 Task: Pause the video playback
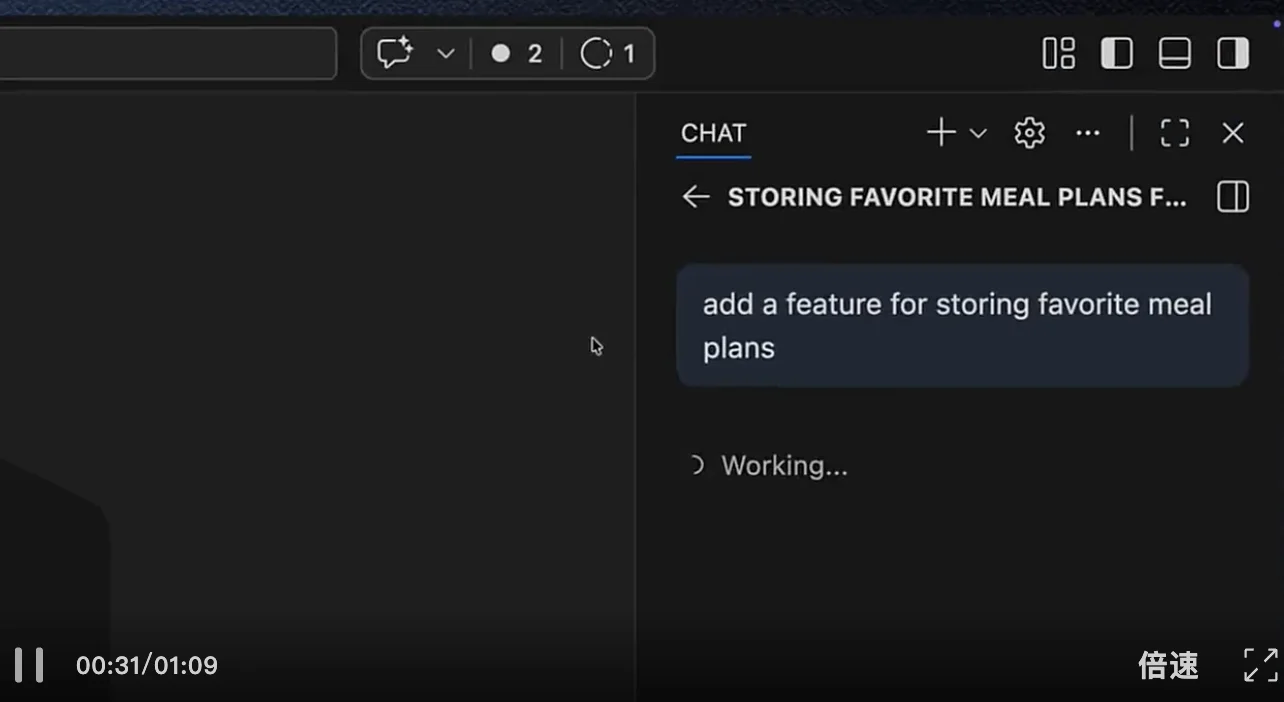[x=30, y=664]
